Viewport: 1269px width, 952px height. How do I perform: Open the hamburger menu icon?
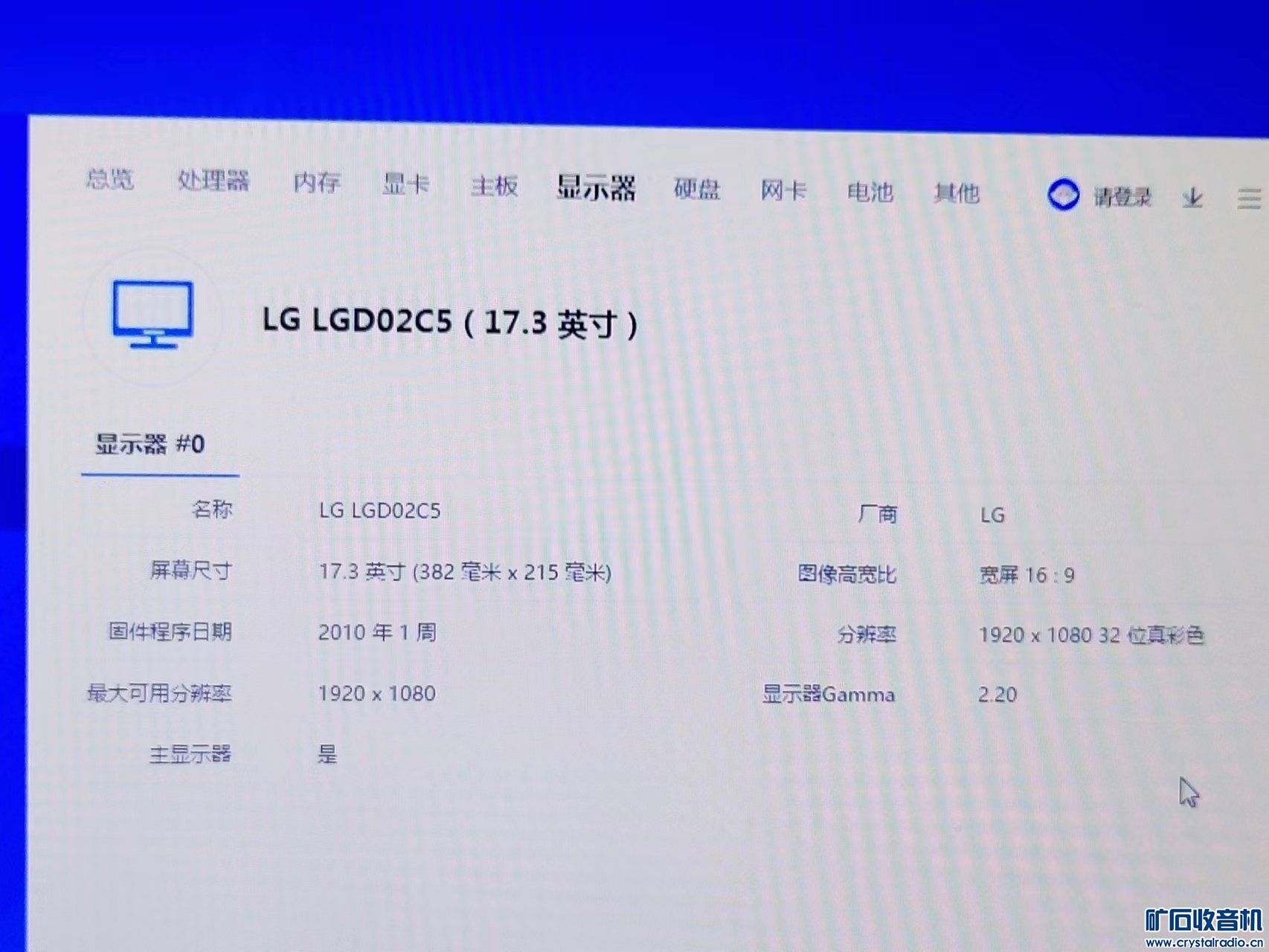pyautogui.click(x=1249, y=199)
